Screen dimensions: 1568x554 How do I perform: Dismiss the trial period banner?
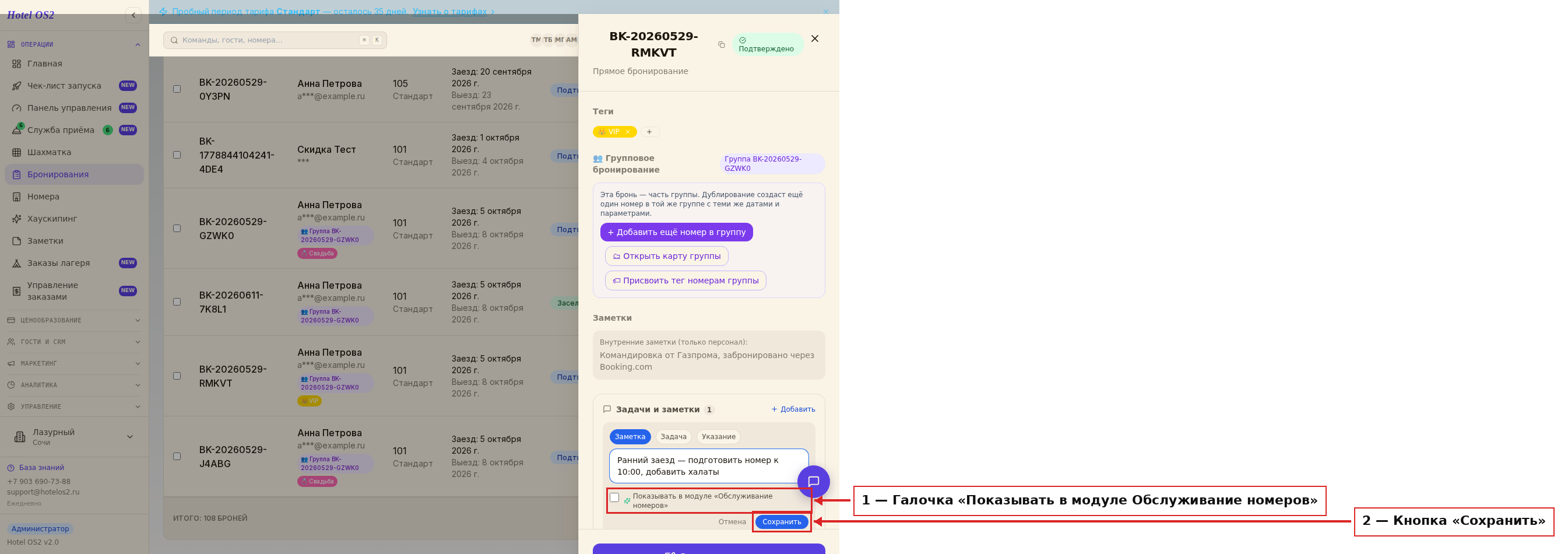[x=825, y=12]
